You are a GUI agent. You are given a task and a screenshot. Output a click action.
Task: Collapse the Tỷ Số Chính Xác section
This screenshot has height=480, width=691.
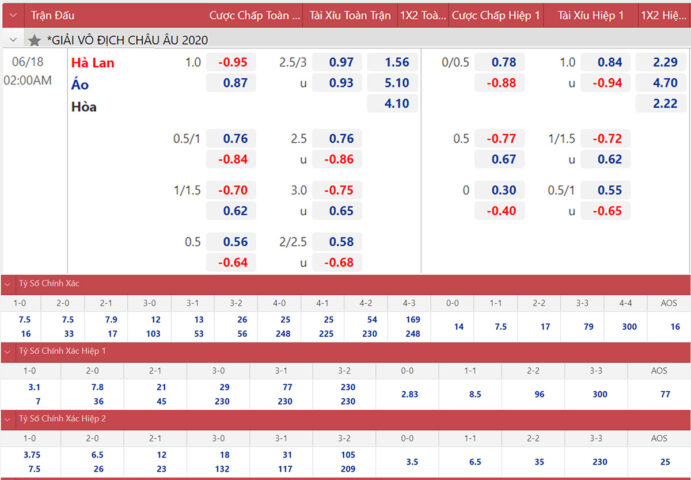coord(8,284)
